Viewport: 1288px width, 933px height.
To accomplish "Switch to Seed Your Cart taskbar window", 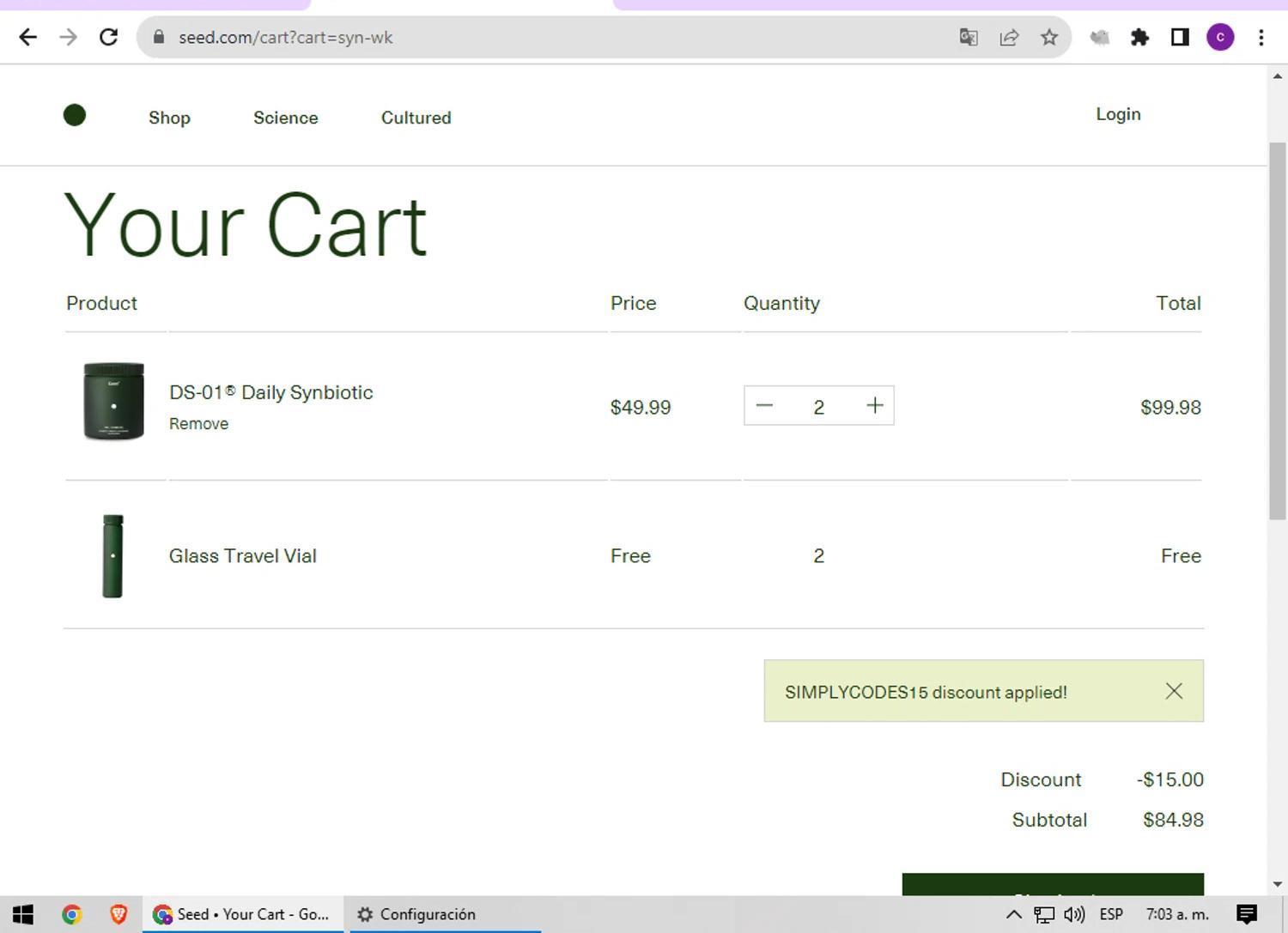I will click(x=243, y=914).
